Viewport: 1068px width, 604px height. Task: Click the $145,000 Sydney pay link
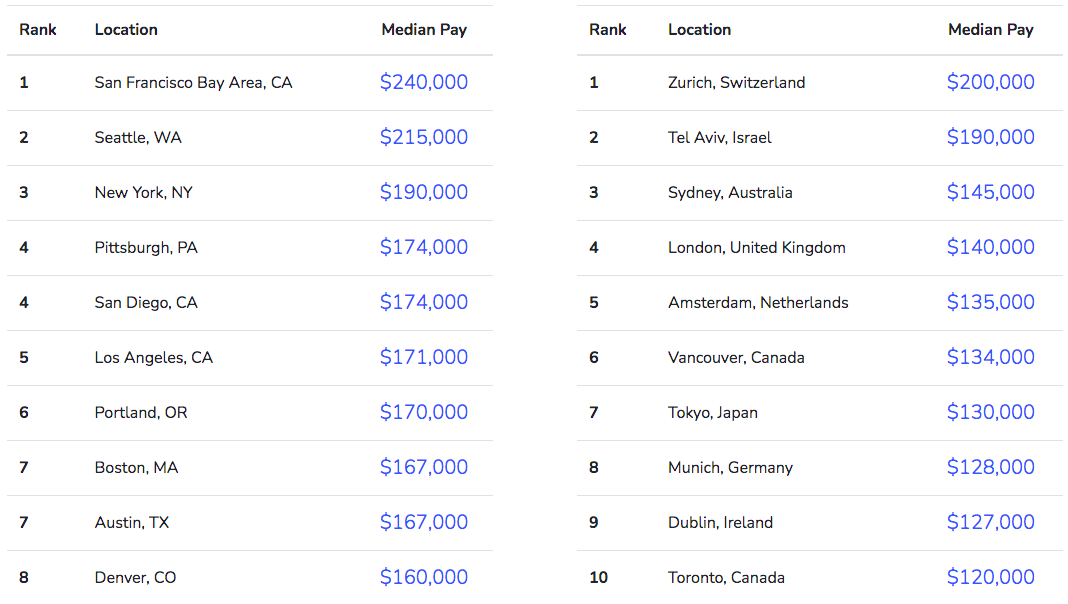point(990,193)
